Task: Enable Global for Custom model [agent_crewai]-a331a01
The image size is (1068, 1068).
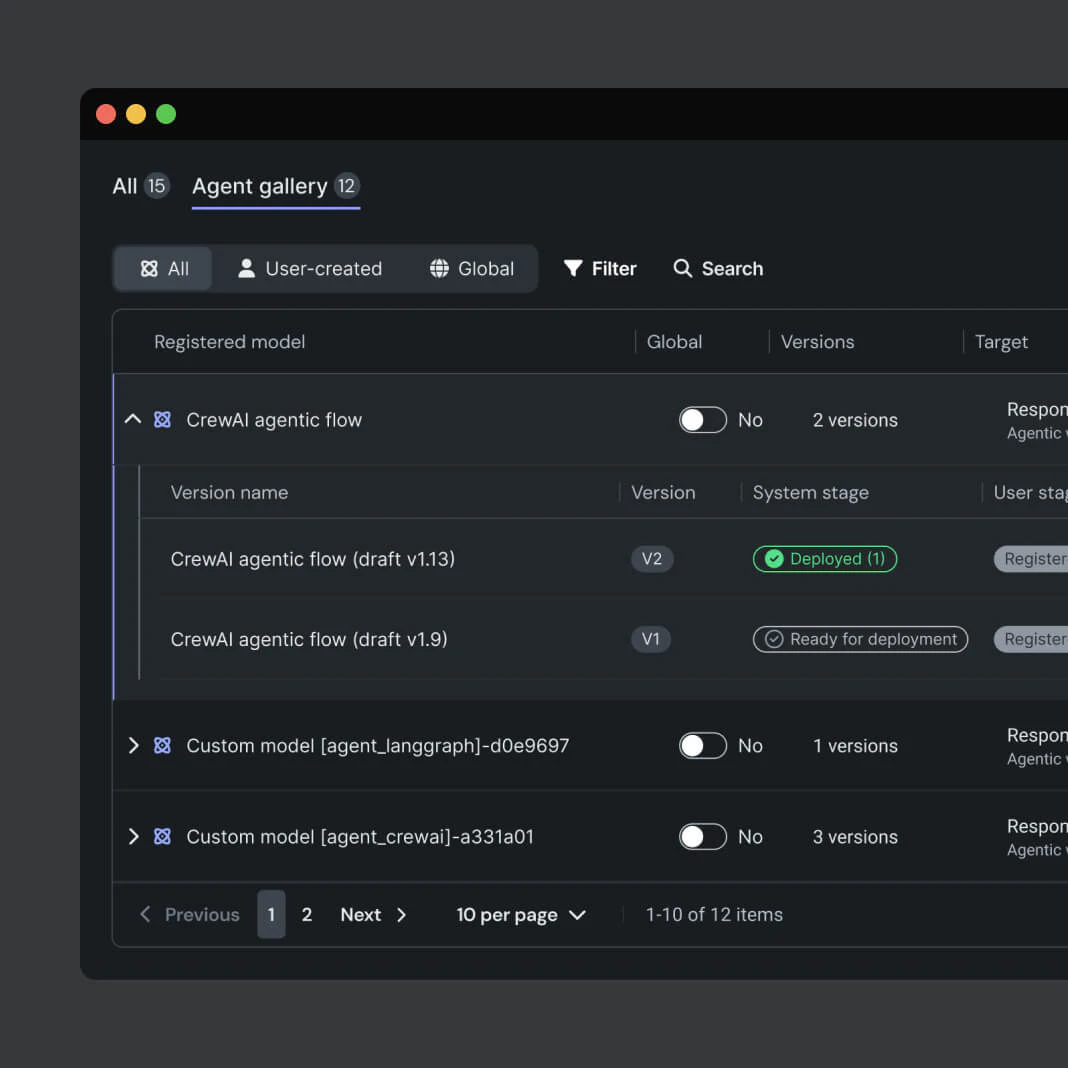Action: pos(702,836)
